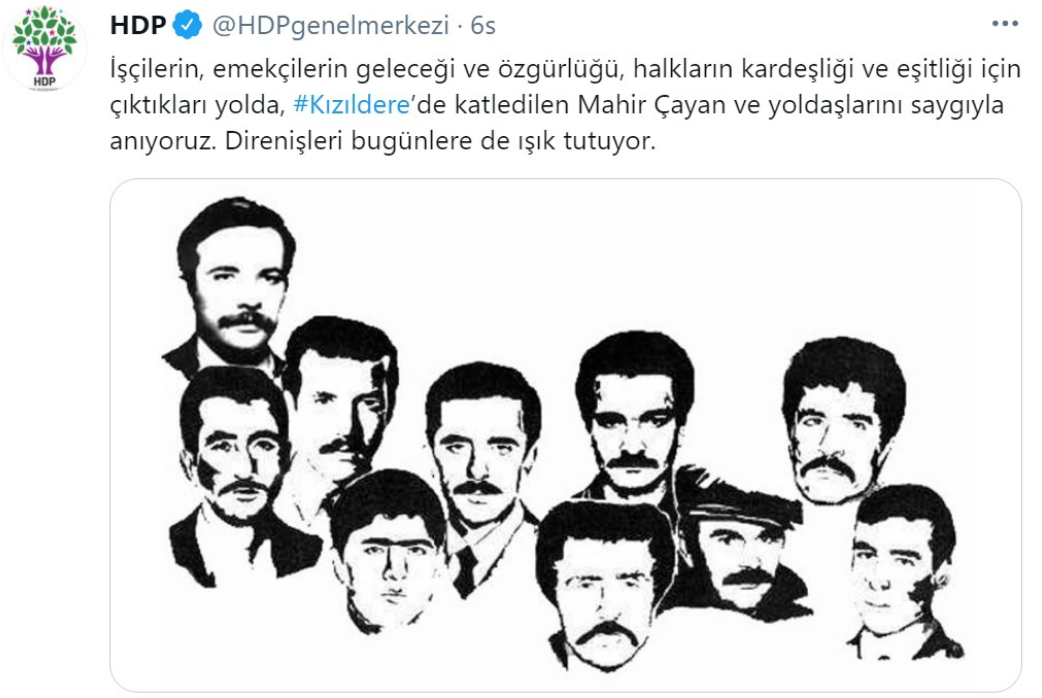
Task: Click the green leaves of the HDP logo
Action: [x=44, y=30]
